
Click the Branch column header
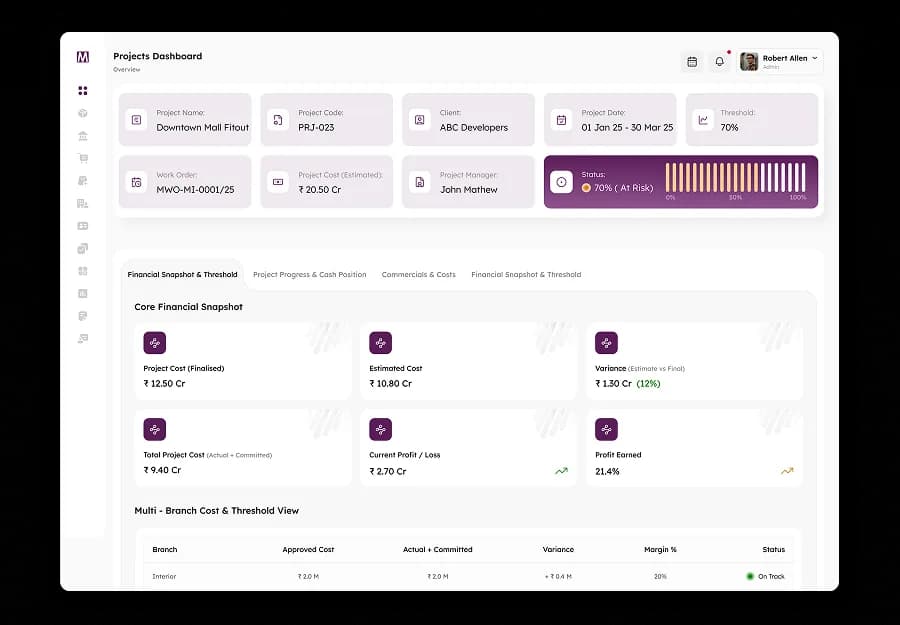(x=165, y=549)
